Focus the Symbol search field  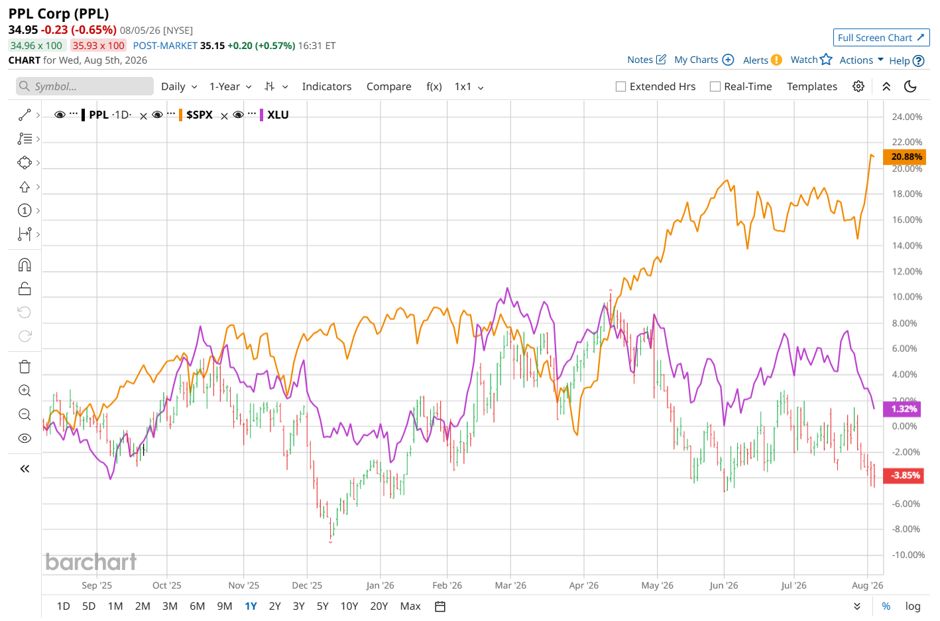85,86
